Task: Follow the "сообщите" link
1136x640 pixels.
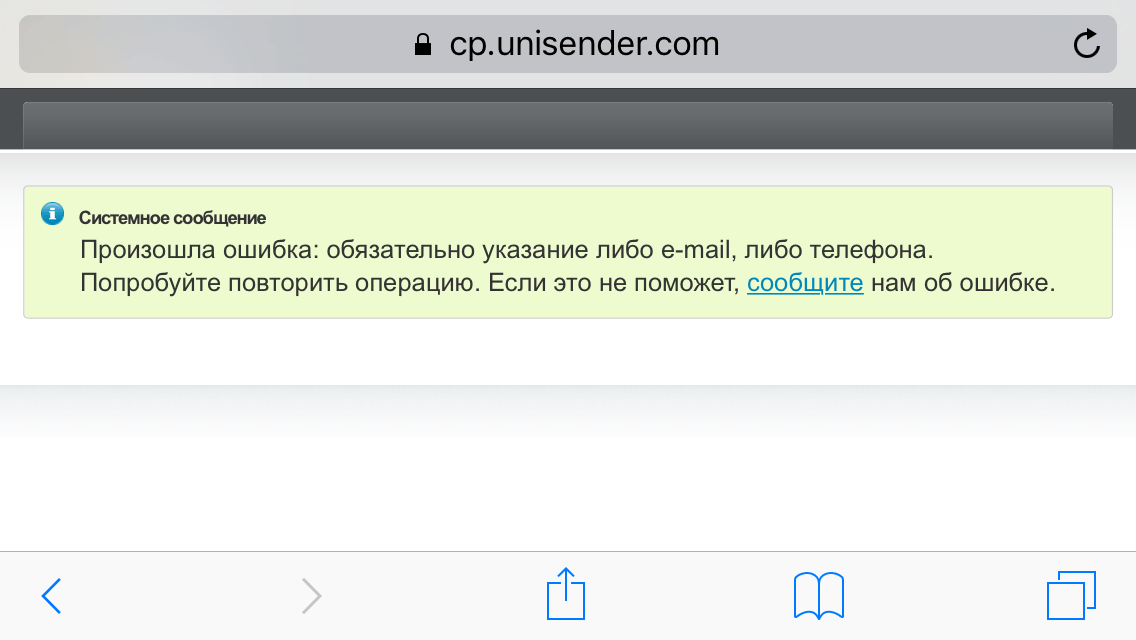Action: point(805,283)
